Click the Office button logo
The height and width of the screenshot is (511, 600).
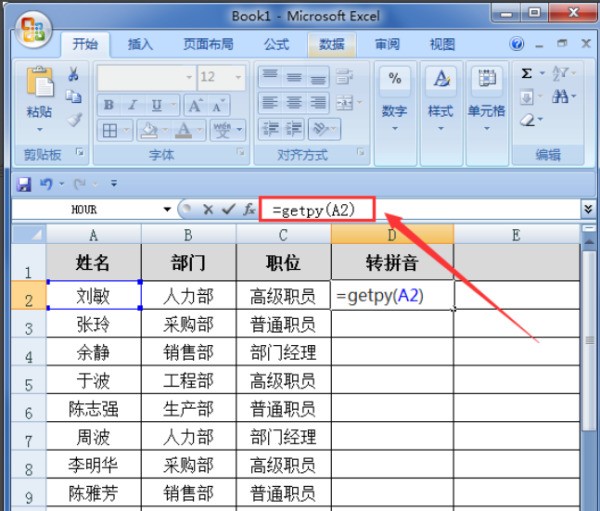point(33,29)
